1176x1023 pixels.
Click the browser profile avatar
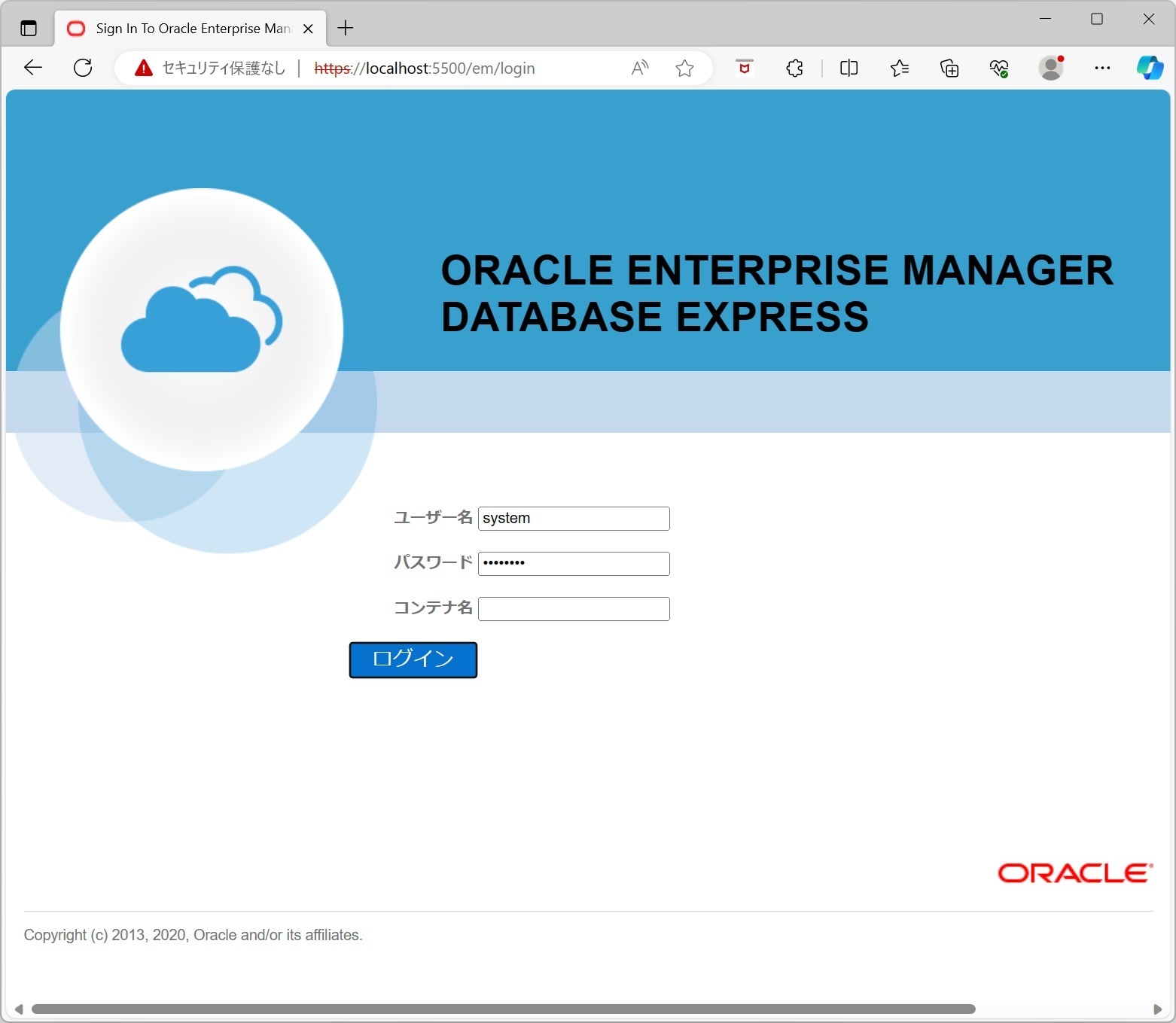1051,68
